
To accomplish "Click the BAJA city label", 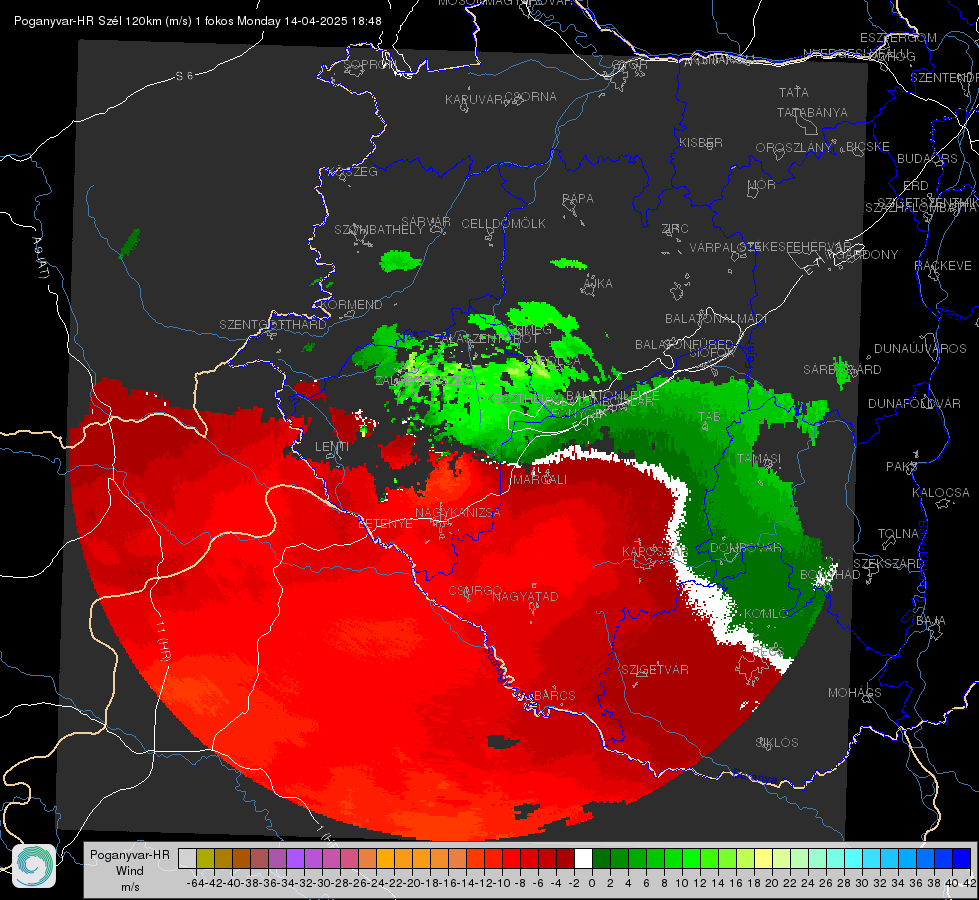I will pos(931,621).
